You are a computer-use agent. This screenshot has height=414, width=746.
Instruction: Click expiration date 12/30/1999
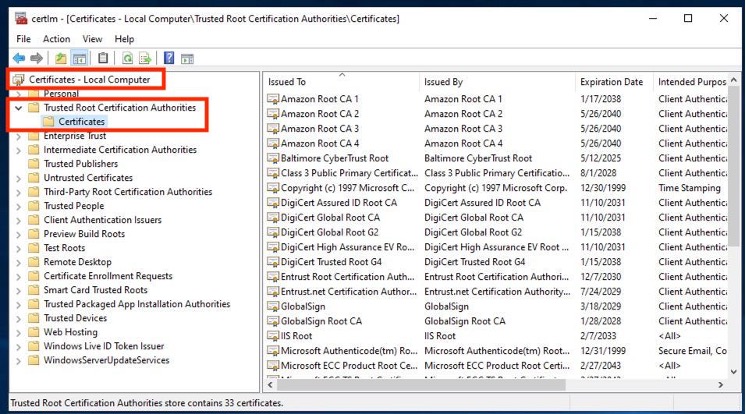[x=603, y=188]
